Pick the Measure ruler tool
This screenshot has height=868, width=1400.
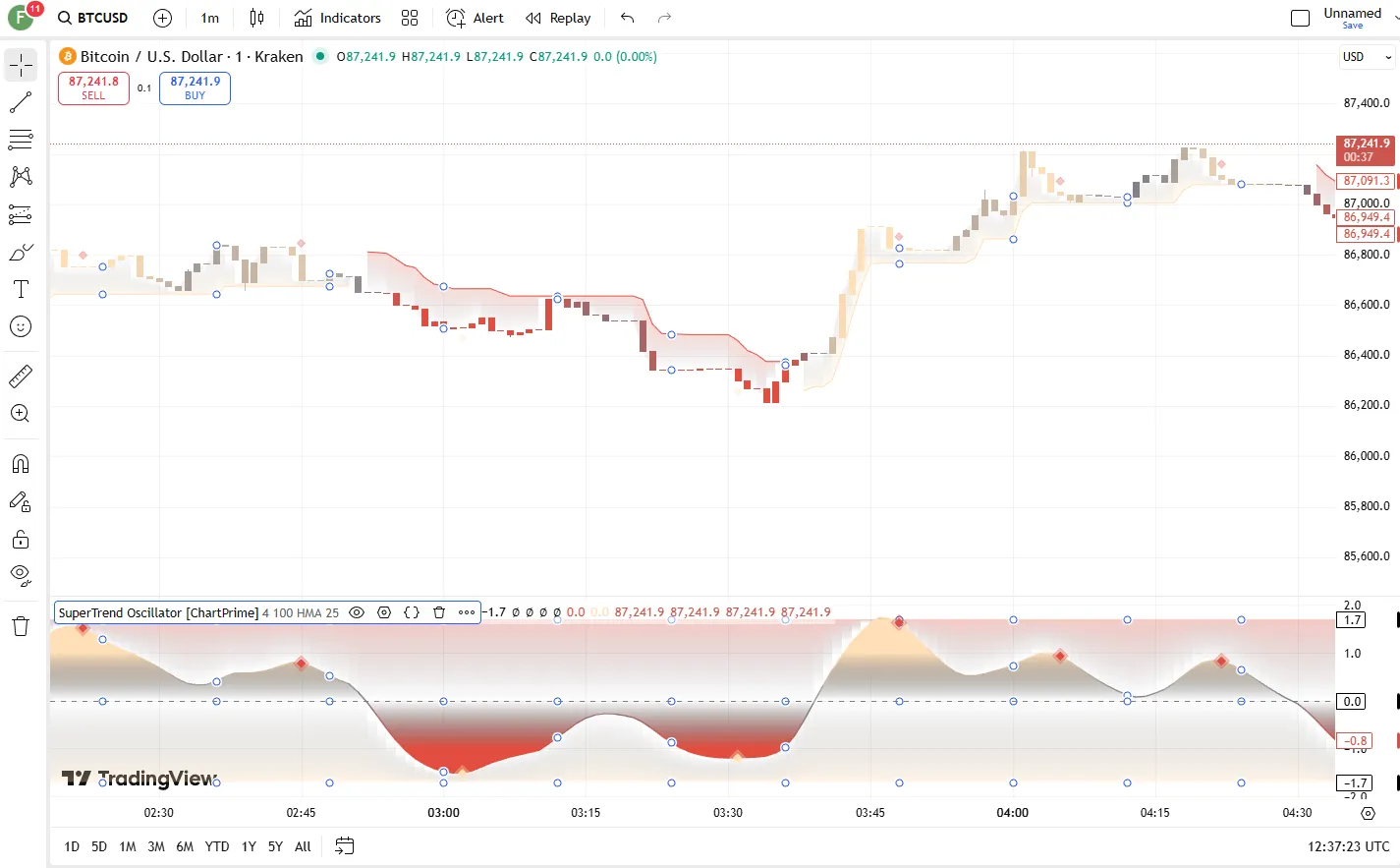point(21,376)
